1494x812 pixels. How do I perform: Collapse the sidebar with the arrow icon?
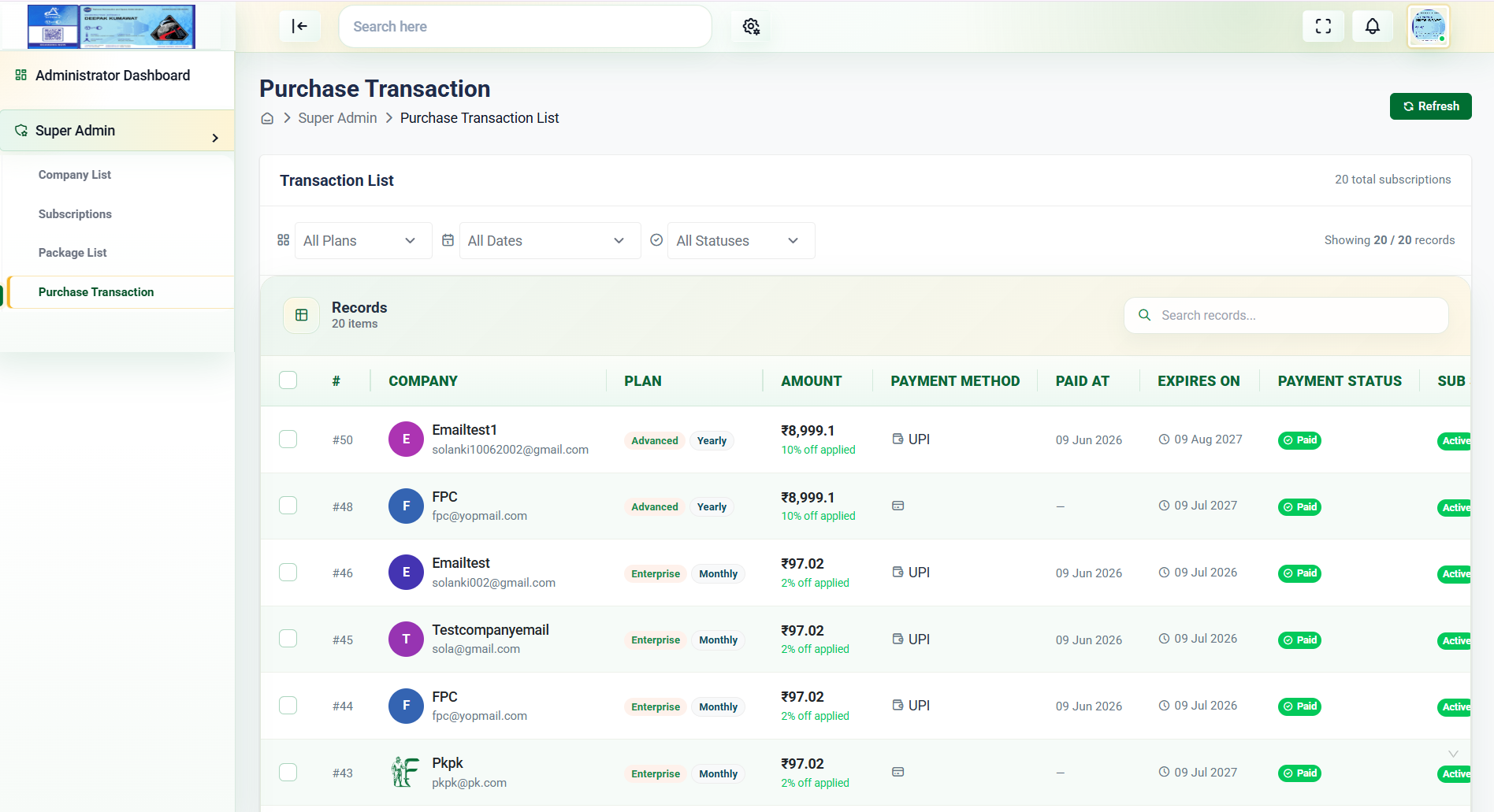(299, 26)
